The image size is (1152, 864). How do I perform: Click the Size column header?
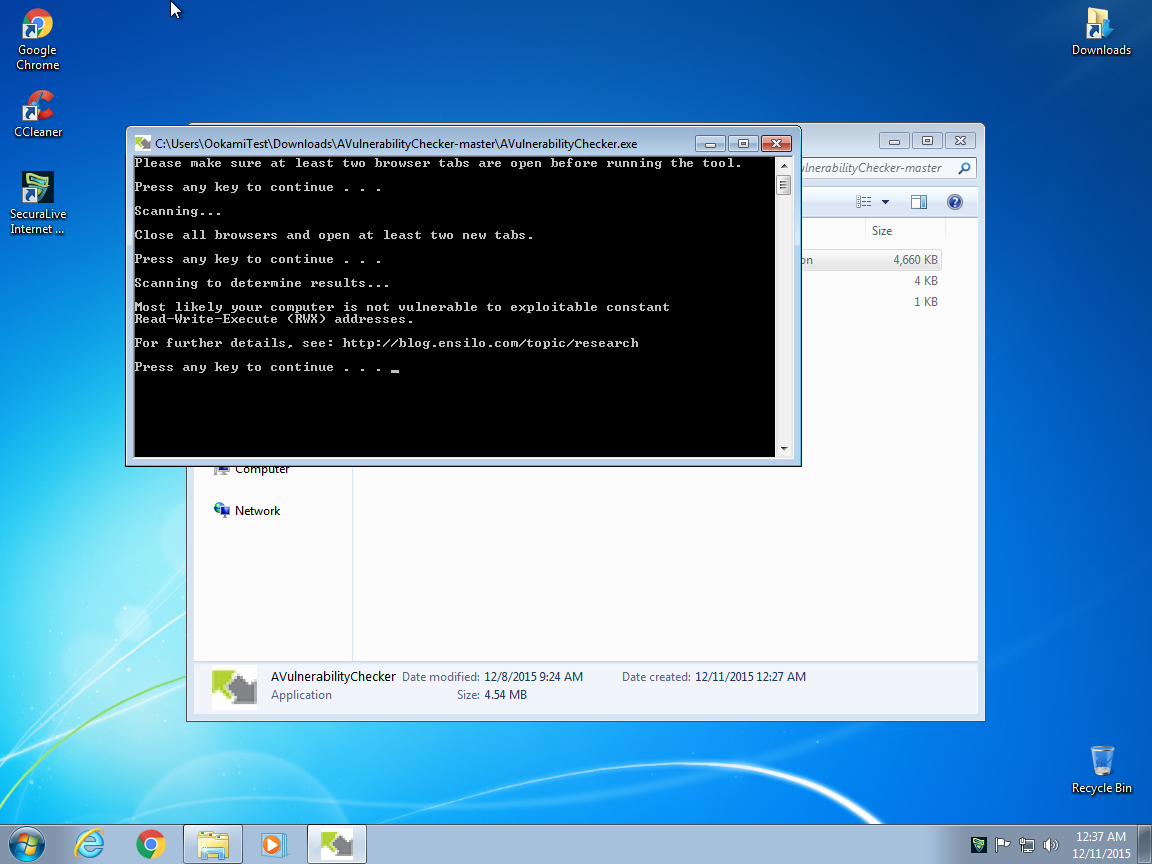[x=882, y=231]
